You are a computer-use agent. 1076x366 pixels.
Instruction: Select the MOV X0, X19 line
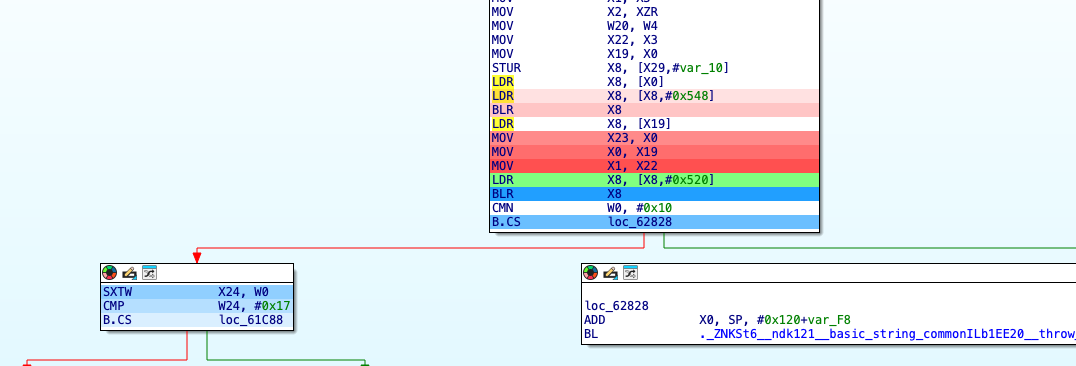coord(654,152)
